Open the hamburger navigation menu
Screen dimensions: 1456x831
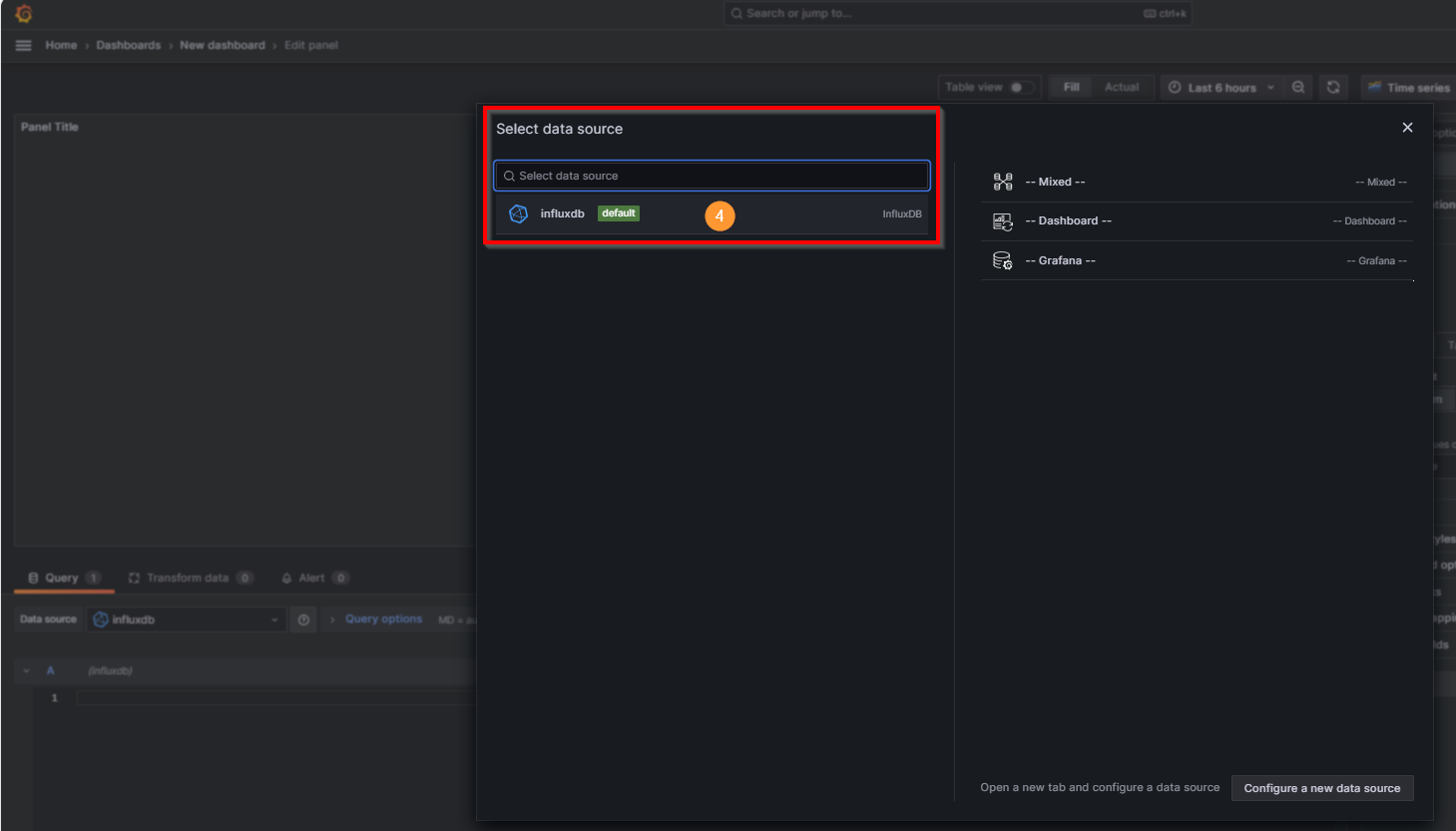point(24,45)
